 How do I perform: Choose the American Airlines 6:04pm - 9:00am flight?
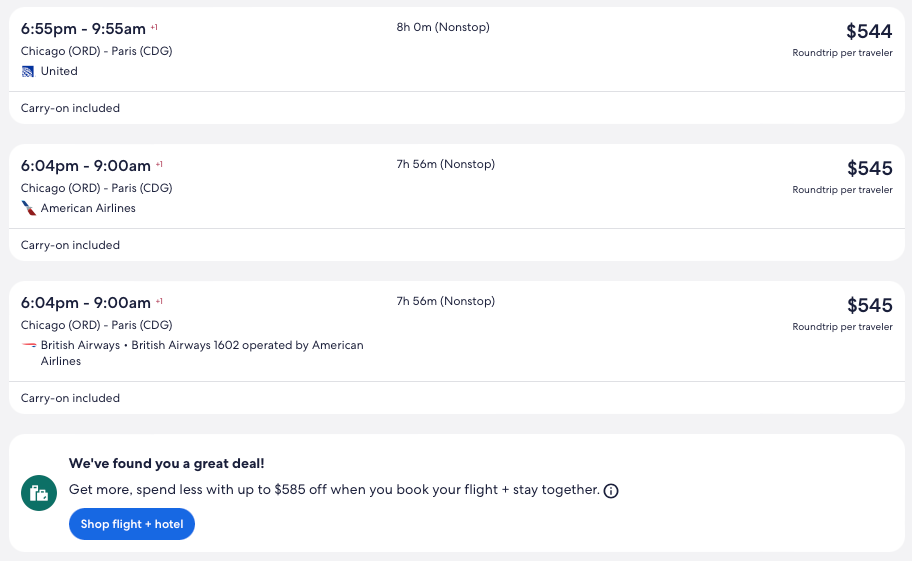85,166
